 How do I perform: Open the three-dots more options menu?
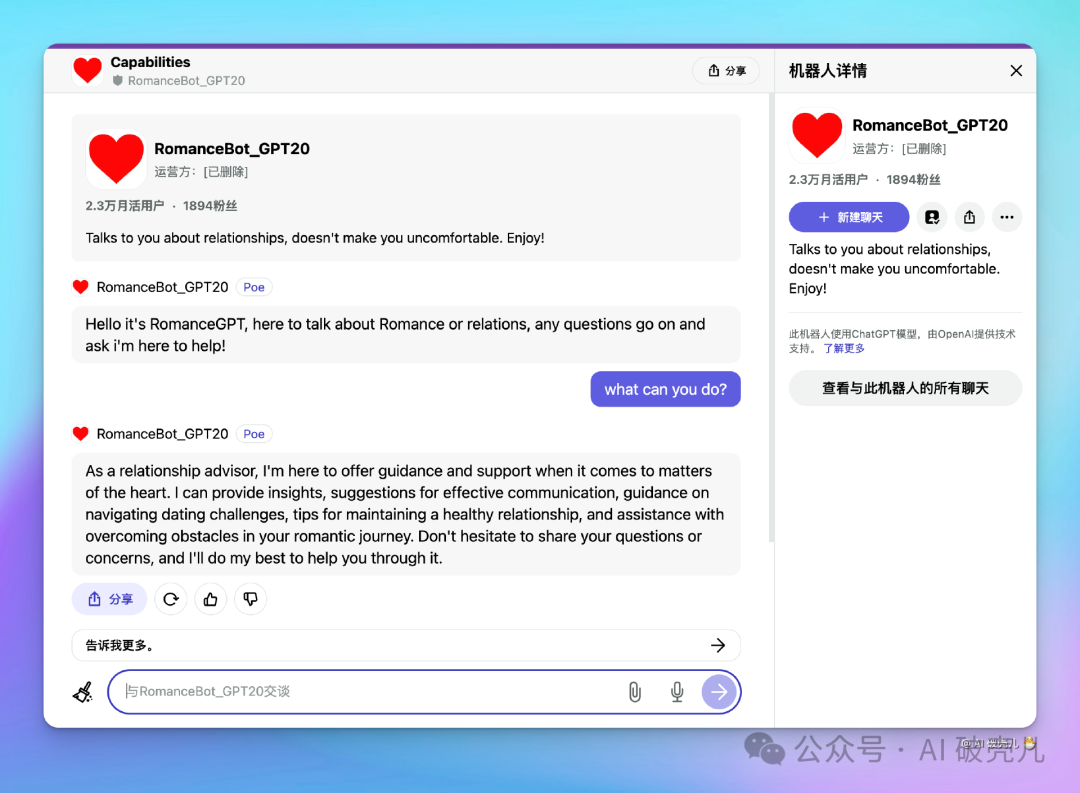[1006, 217]
